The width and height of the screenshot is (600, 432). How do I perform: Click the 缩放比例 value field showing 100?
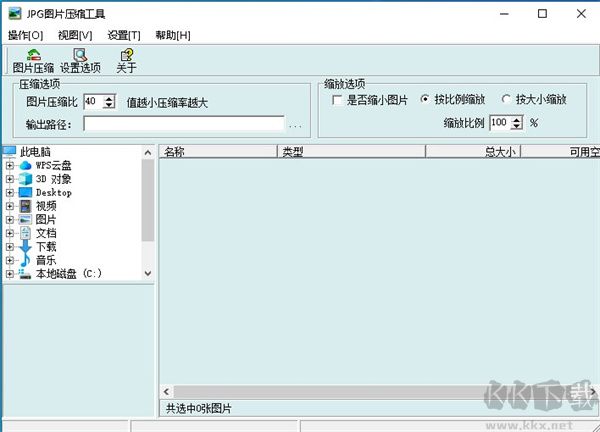(501, 123)
